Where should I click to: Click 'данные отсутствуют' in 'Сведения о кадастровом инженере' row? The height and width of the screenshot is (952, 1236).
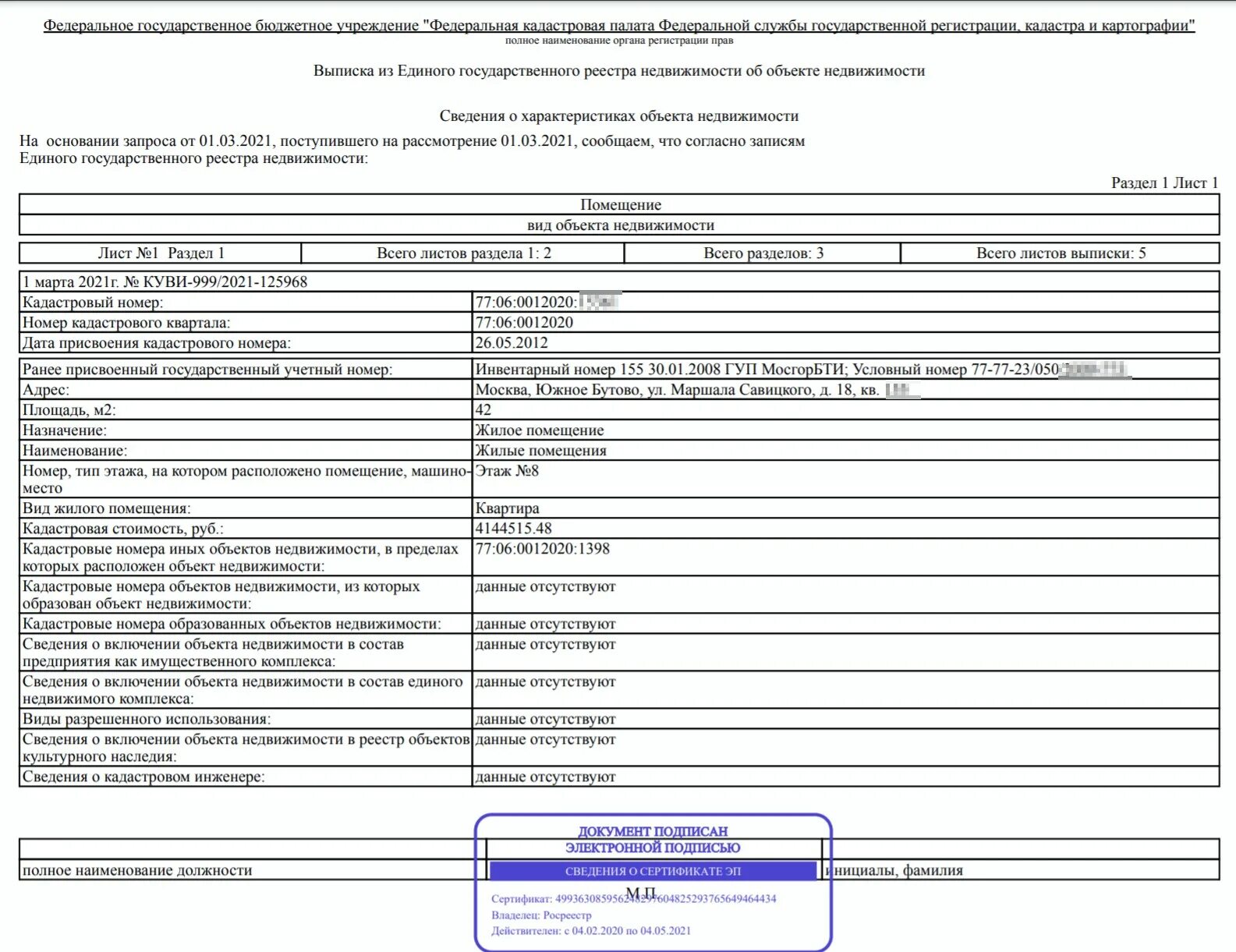[546, 777]
